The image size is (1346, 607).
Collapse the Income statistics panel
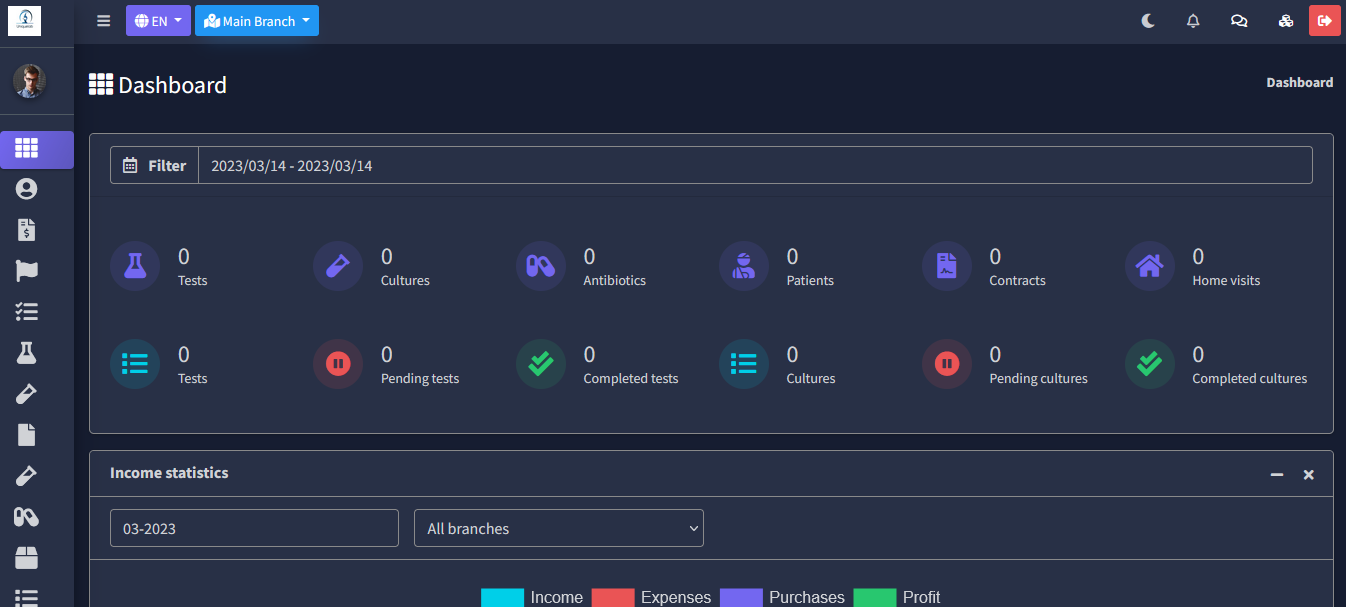[1277, 474]
